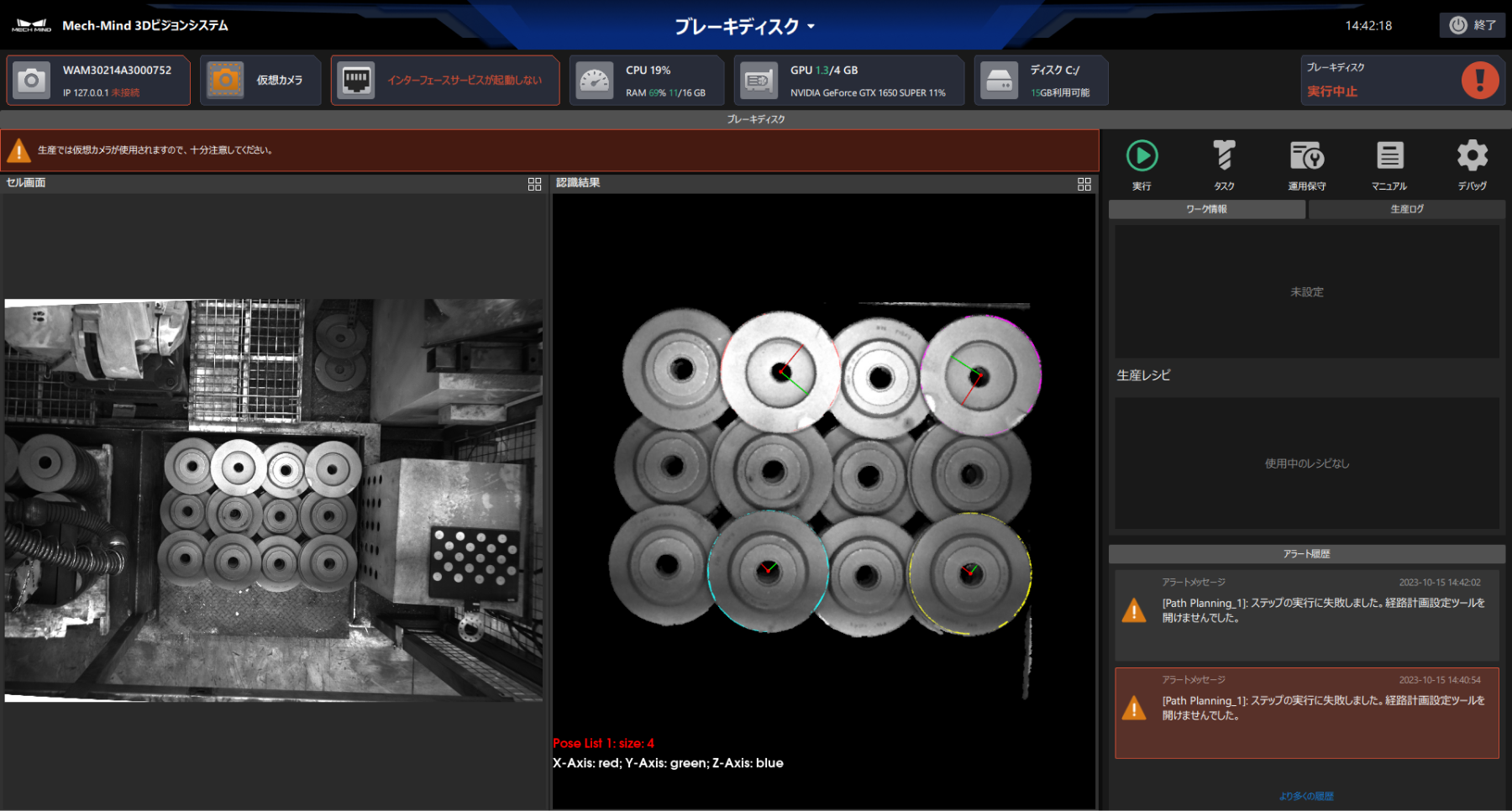The width and height of the screenshot is (1512, 811).
Task: Click the Mech-Mind 3Dビジョンシステム title
Action: pos(145,25)
